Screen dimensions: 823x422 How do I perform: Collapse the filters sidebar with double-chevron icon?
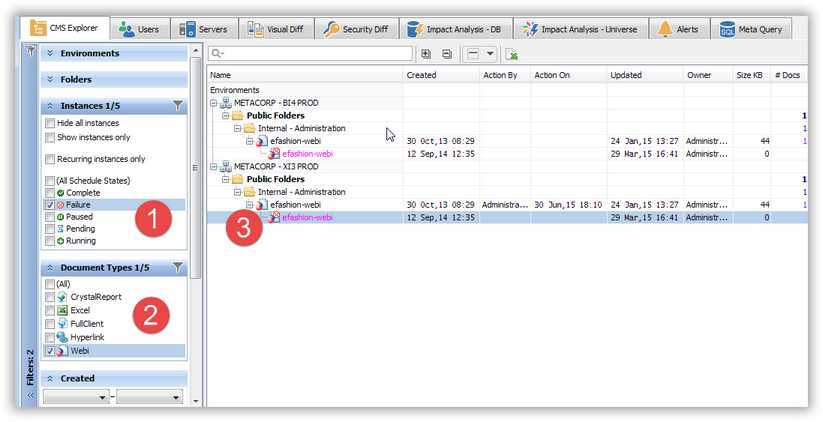click(x=30, y=395)
